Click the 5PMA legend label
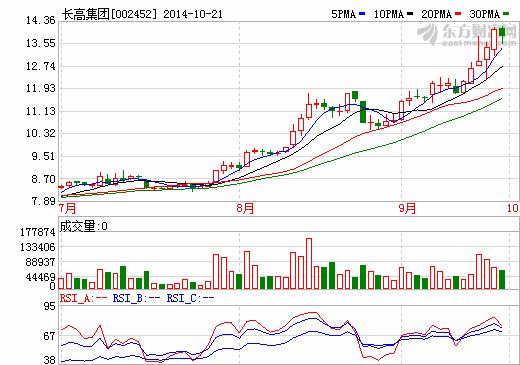The height and width of the screenshot is (365, 520). pos(343,14)
